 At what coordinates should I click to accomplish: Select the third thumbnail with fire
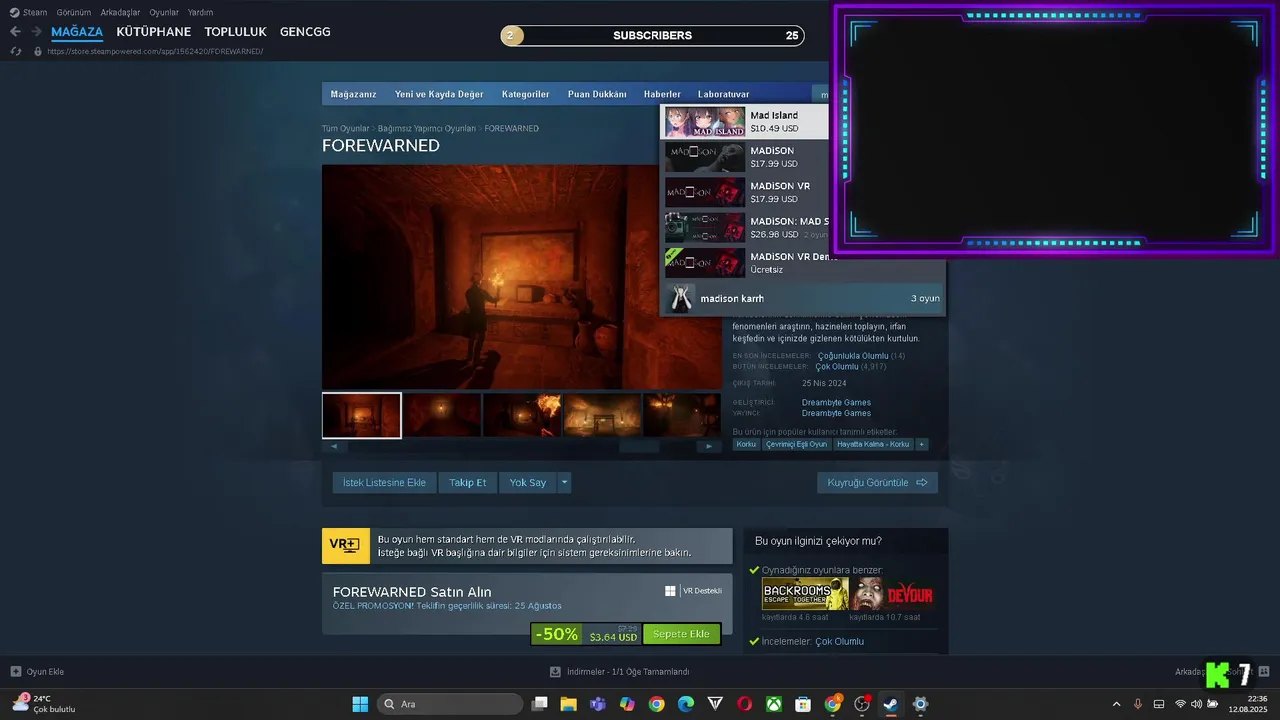coord(522,415)
